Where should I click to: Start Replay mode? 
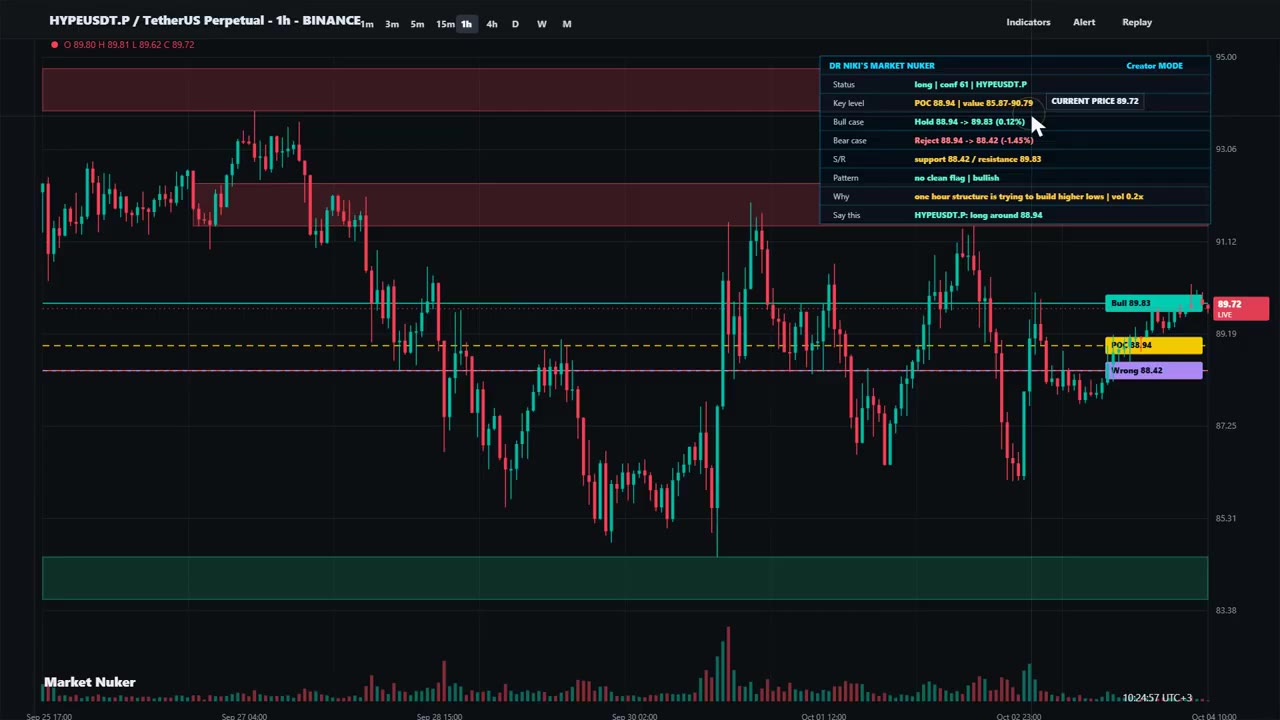[1137, 22]
